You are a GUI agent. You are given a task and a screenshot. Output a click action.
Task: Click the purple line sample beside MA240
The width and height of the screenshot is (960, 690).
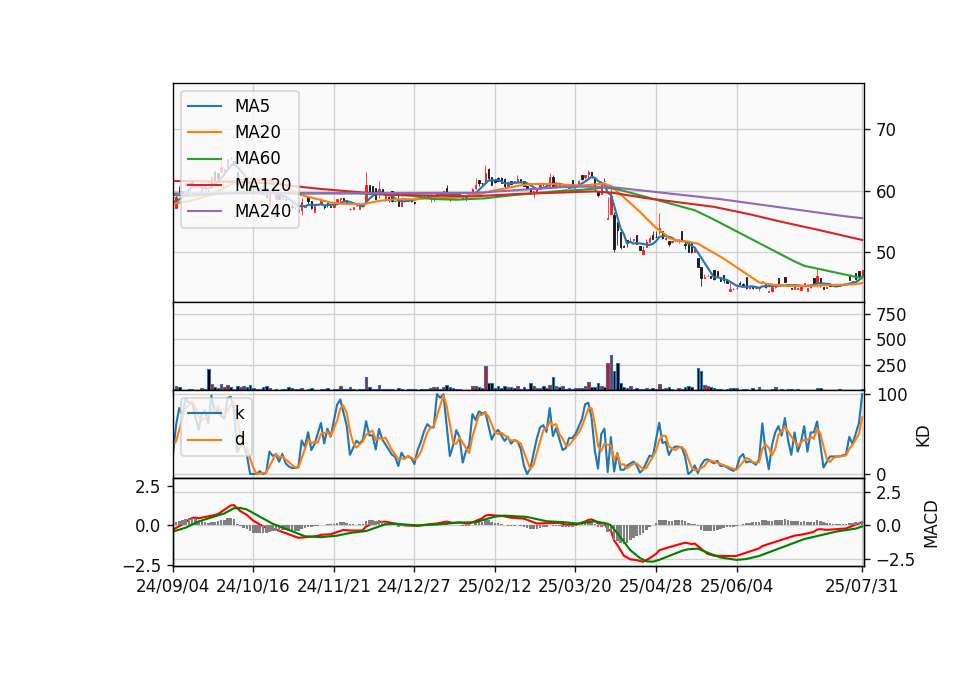pyautogui.click(x=204, y=212)
